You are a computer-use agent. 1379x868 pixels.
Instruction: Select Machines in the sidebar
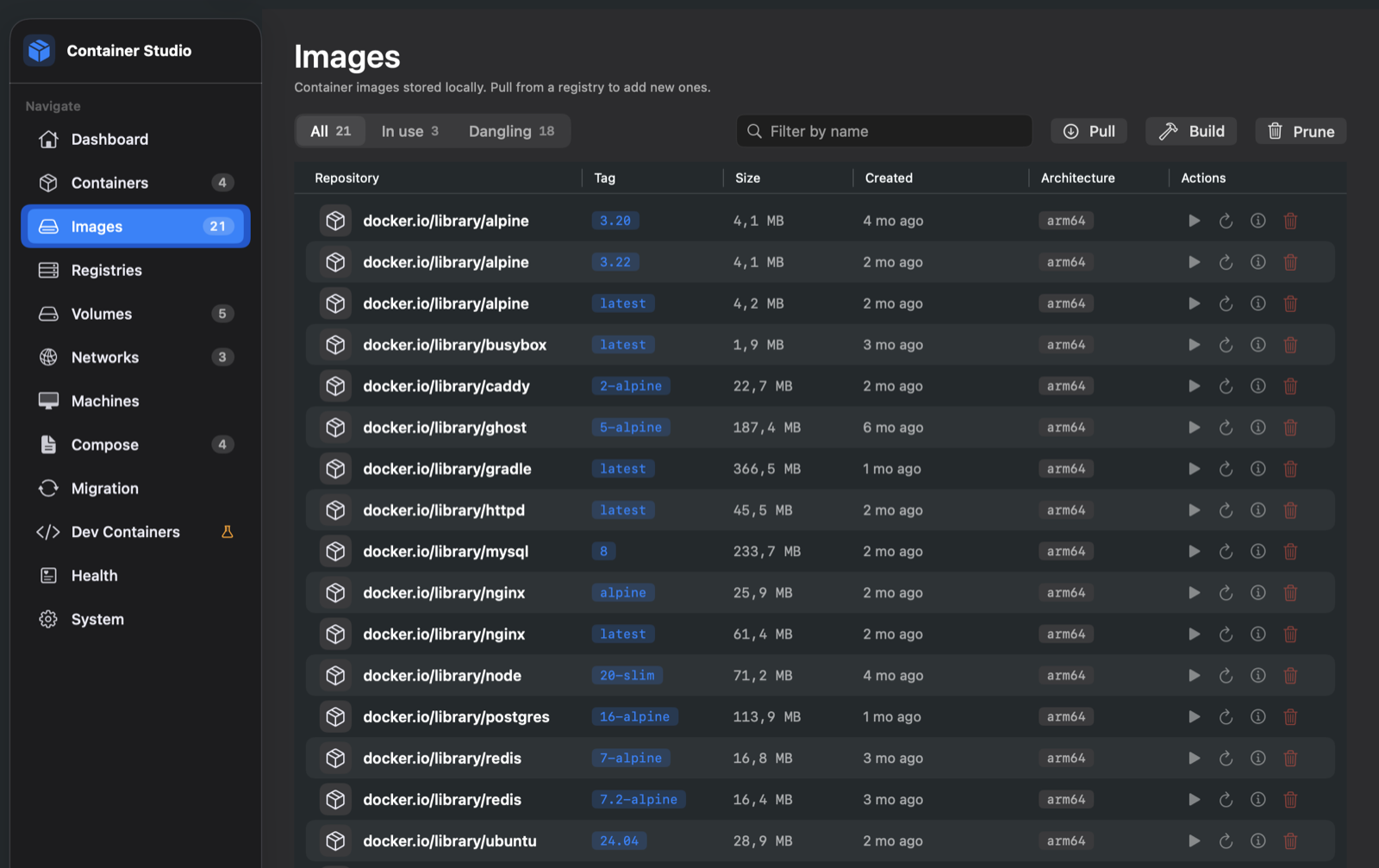[135, 401]
